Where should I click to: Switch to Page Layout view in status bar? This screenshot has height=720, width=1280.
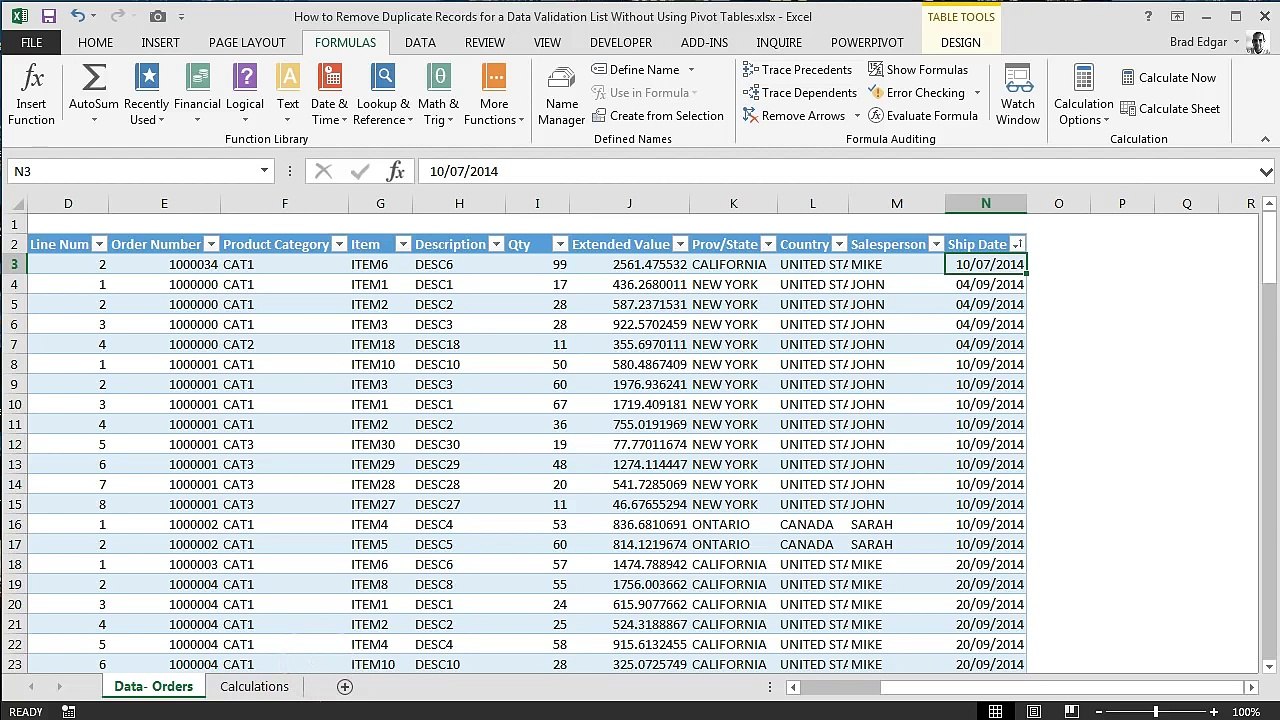[x=1034, y=712]
